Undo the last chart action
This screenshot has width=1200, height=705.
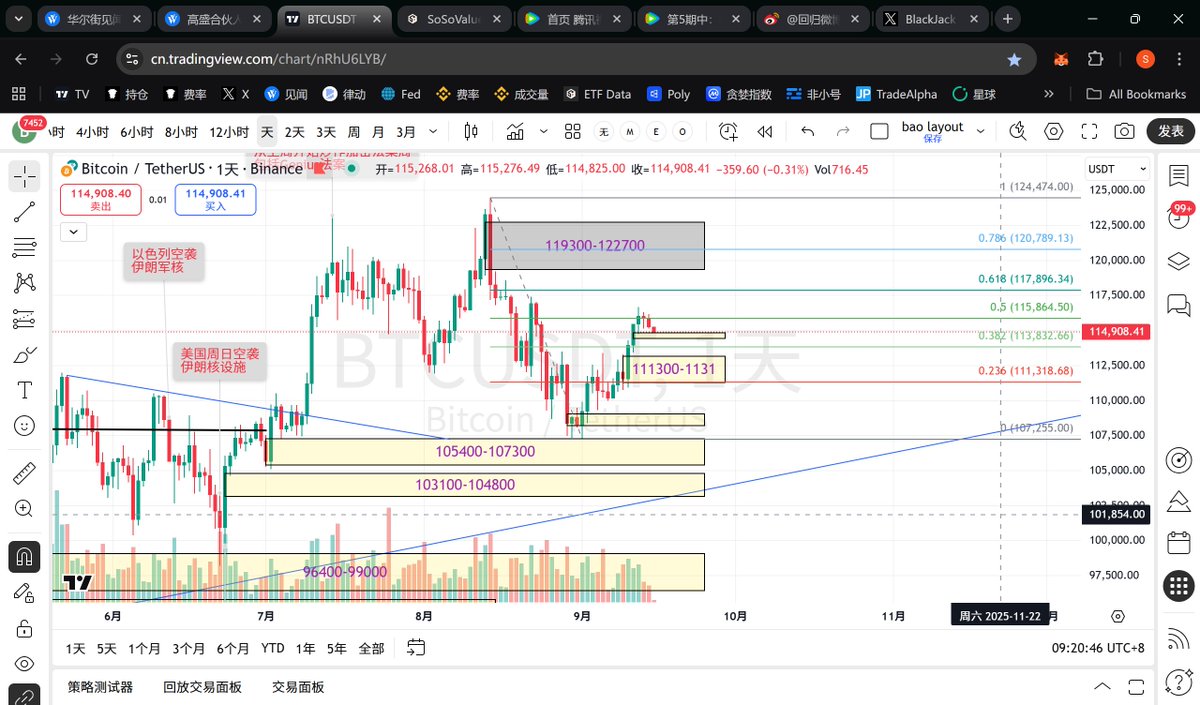pyautogui.click(x=808, y=131)
